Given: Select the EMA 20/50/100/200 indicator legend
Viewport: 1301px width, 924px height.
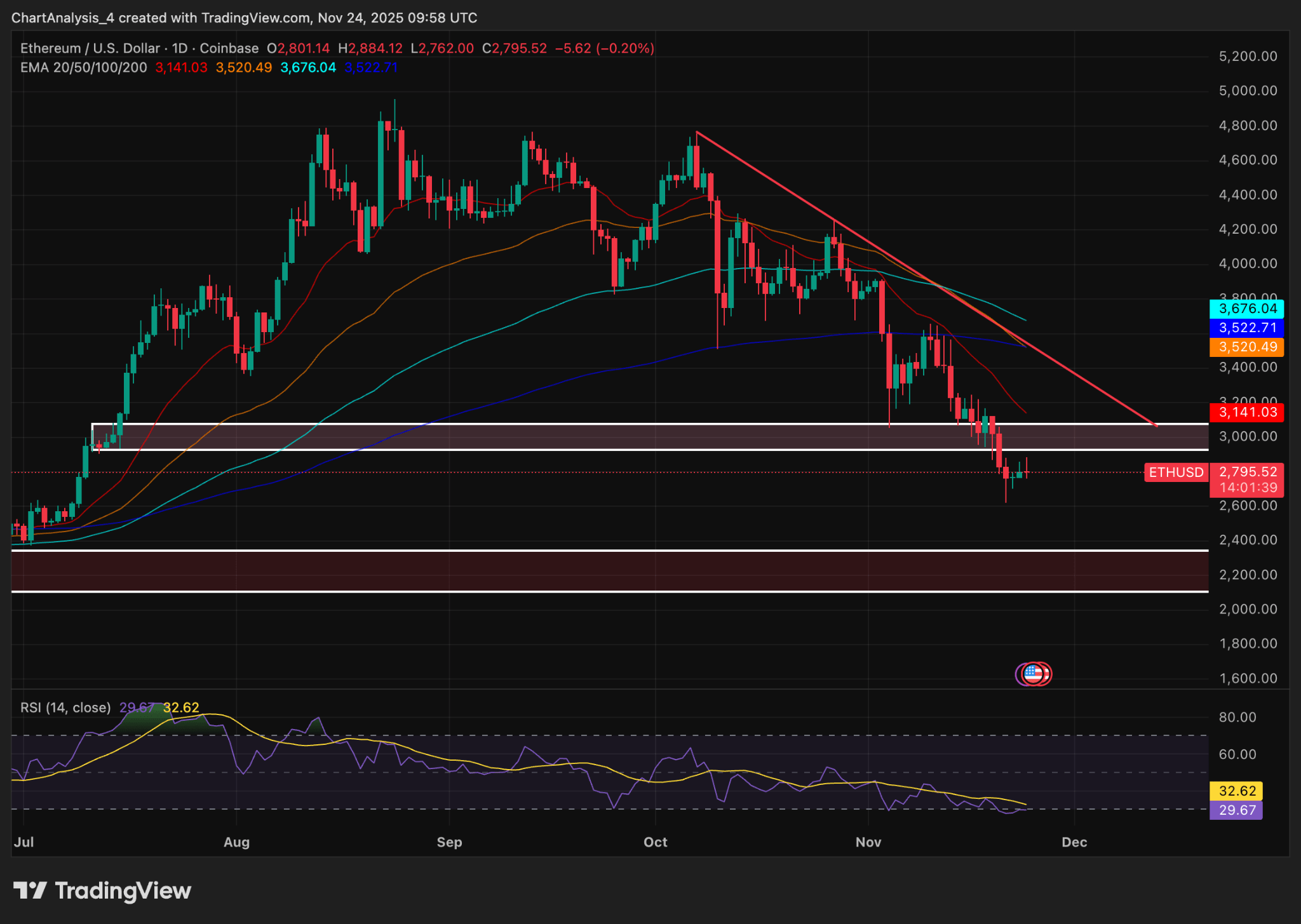Looking at the screenshot, I should 84,67.
